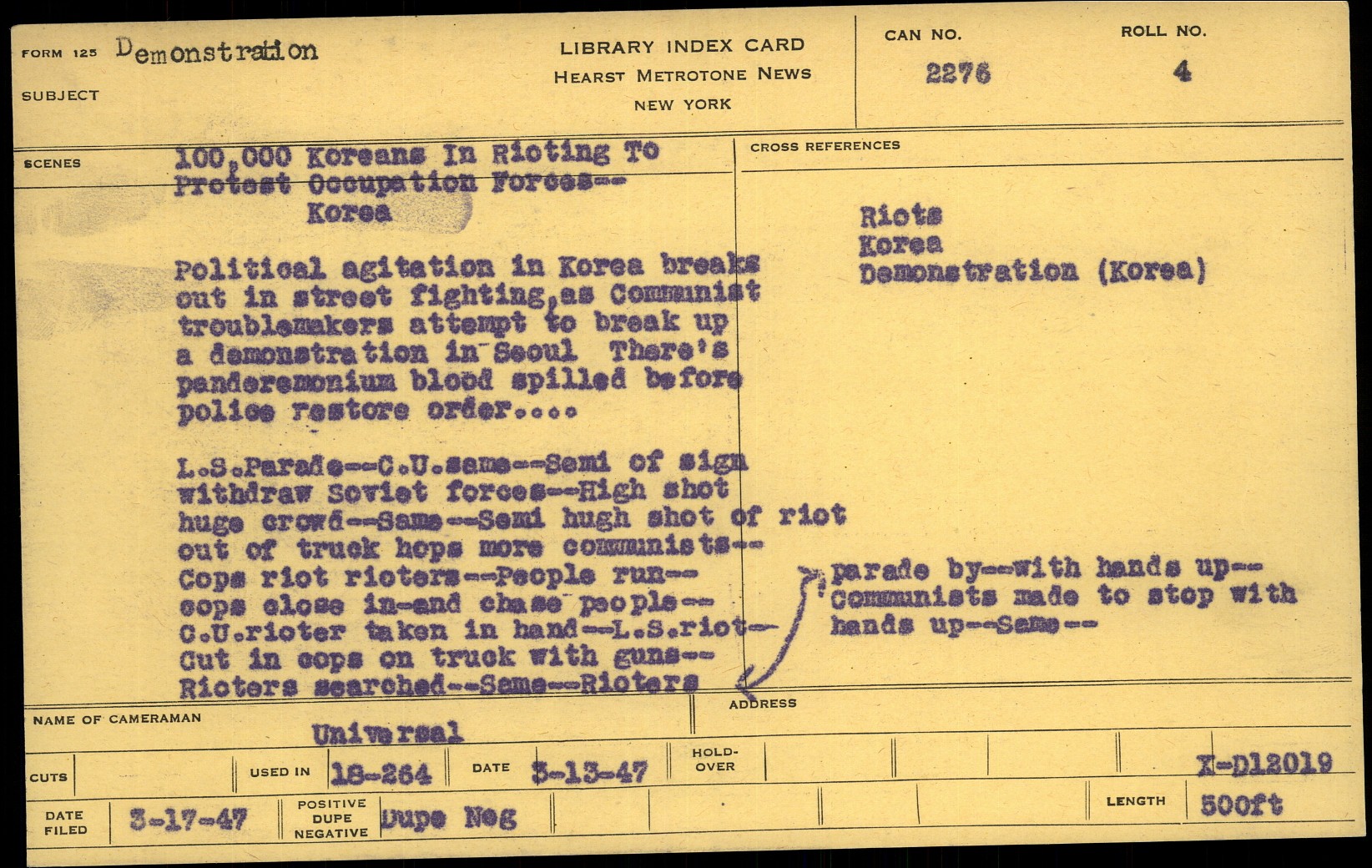This screenshot has height=868, width=1372.
Task: Click the length value 500ft
Action: click(1241, 805)
